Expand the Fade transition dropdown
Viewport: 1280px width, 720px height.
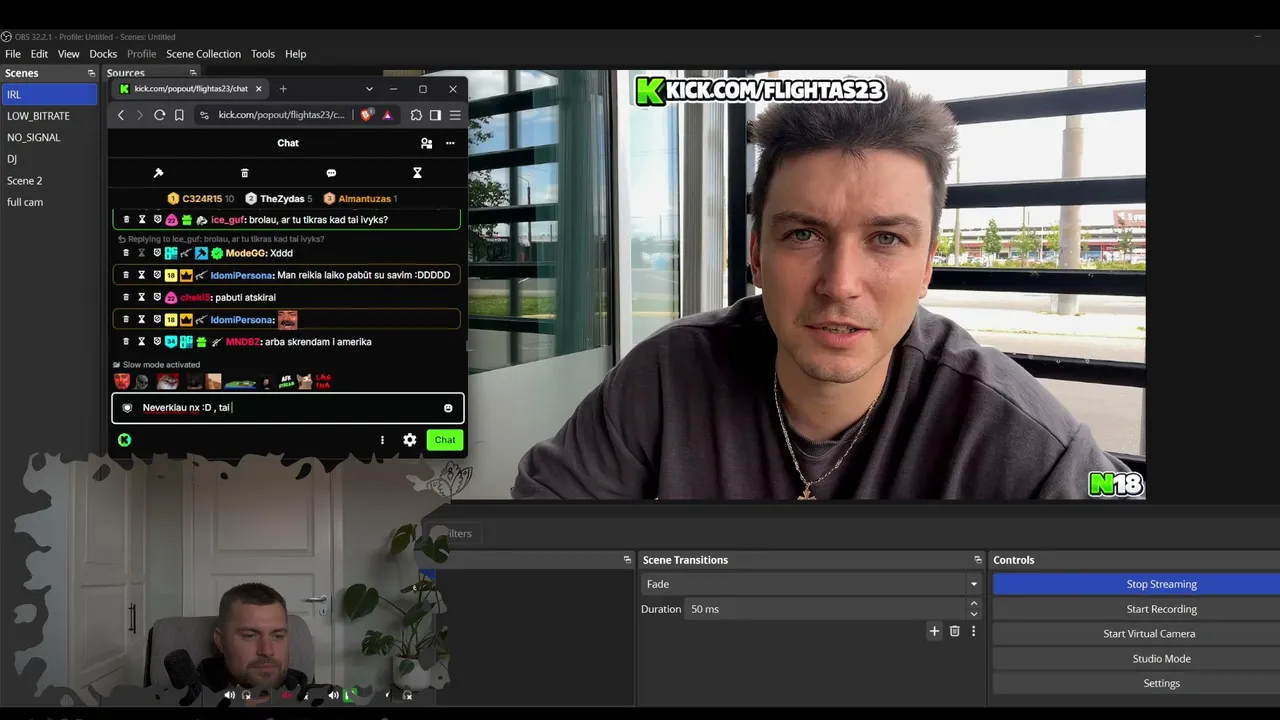click(x=973, y=584)
